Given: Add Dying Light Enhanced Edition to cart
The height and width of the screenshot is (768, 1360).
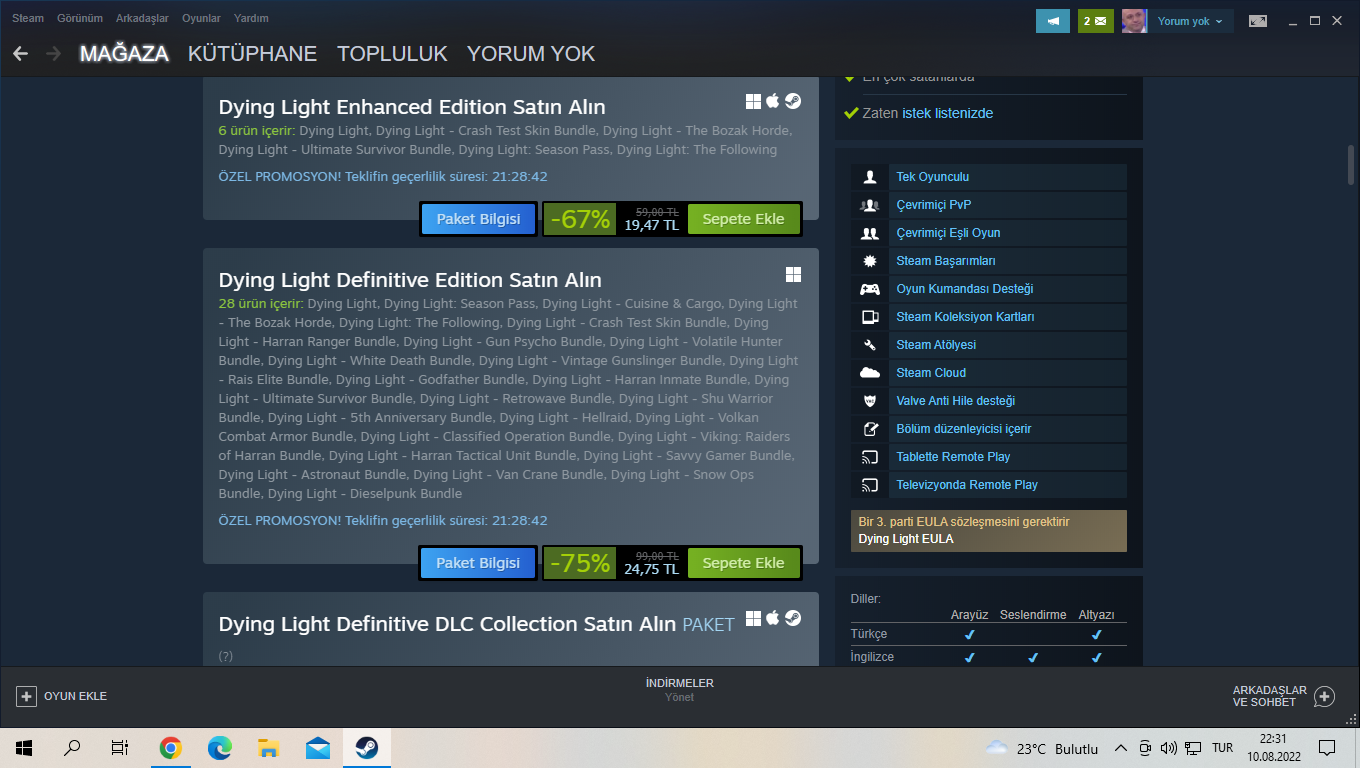Looking at the screenshot, I should pos(743,219).
